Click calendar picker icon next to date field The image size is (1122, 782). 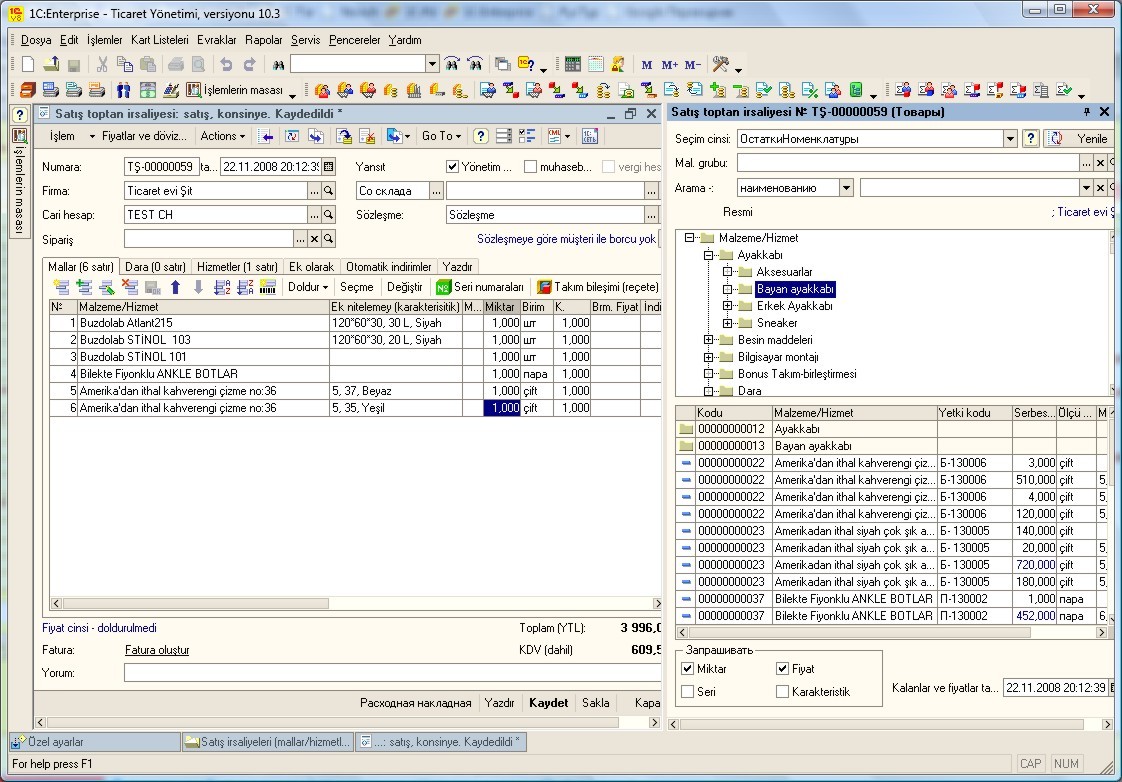[328, 167]
